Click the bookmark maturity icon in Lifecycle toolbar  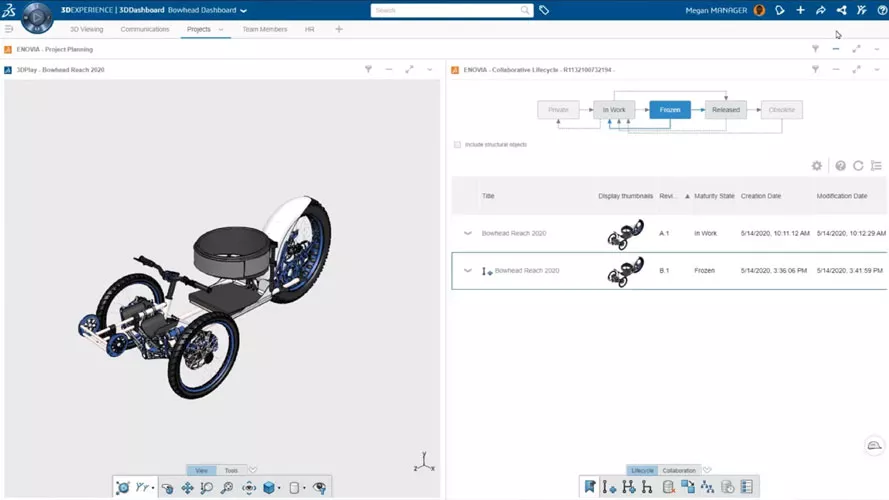click(x=590, y=486)
